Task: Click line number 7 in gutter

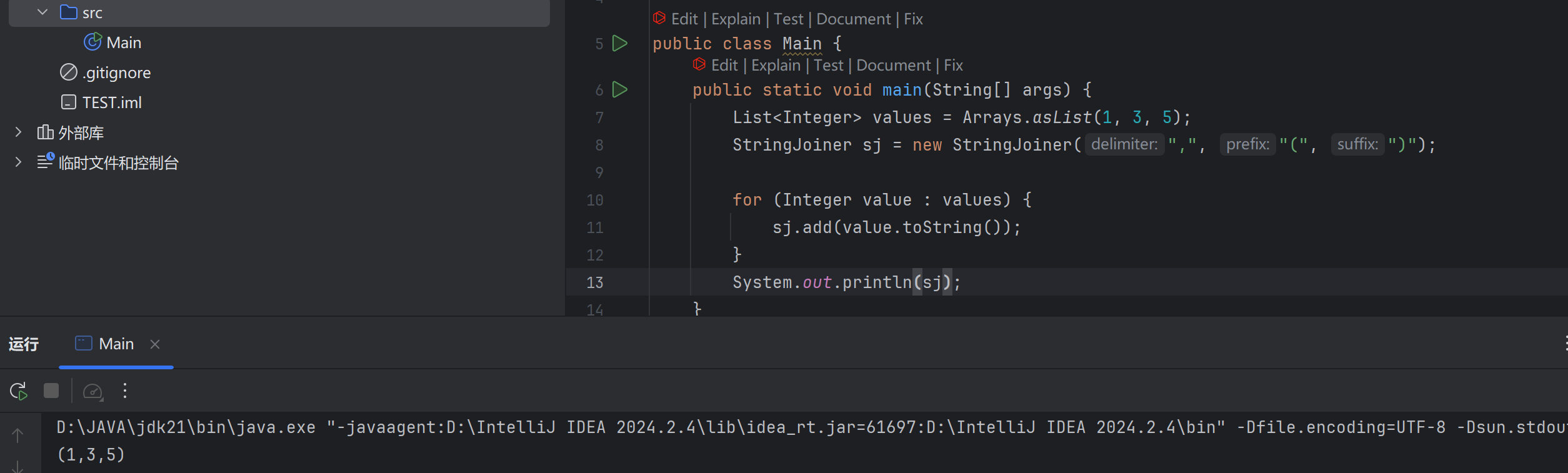Action: point(599,117)
